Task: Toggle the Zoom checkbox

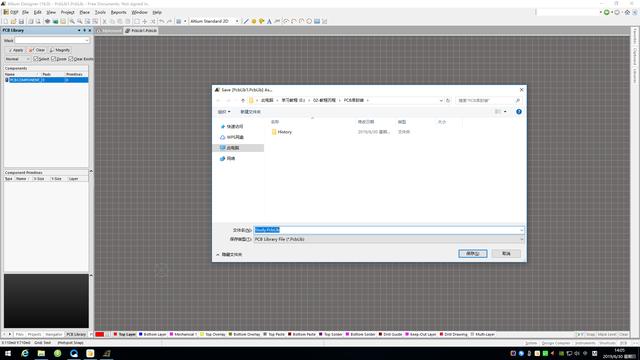Action: 53,59
